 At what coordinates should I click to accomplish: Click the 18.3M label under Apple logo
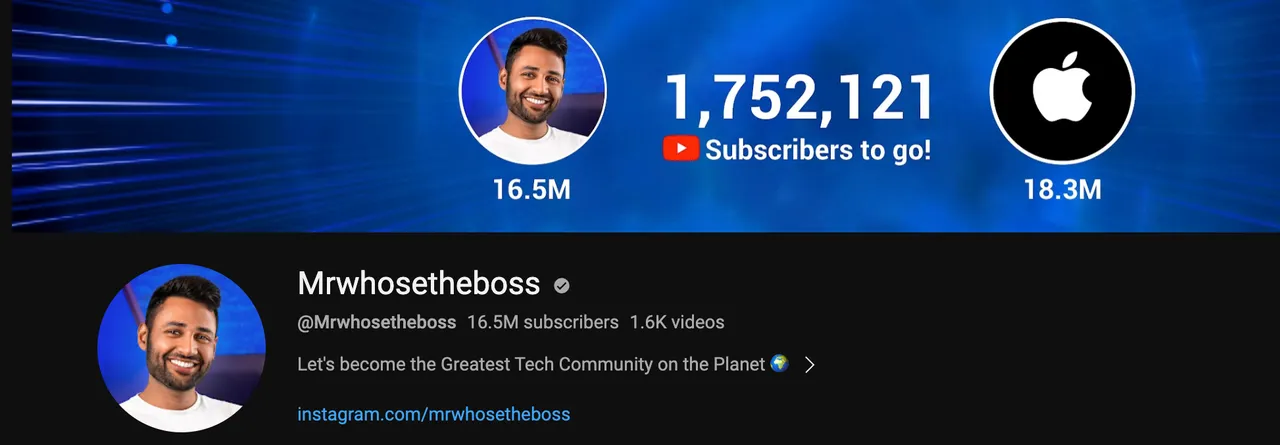pyautogui.click(x=1062, y=189)
